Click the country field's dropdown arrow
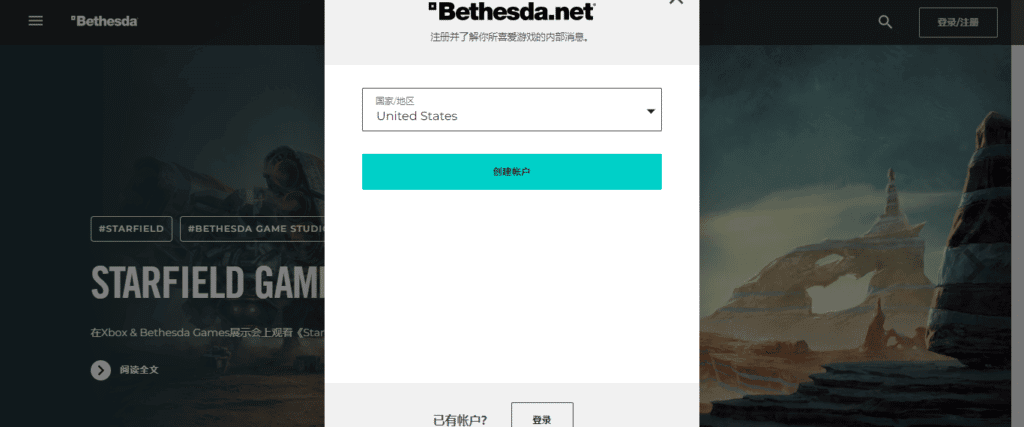 (650, 112)
